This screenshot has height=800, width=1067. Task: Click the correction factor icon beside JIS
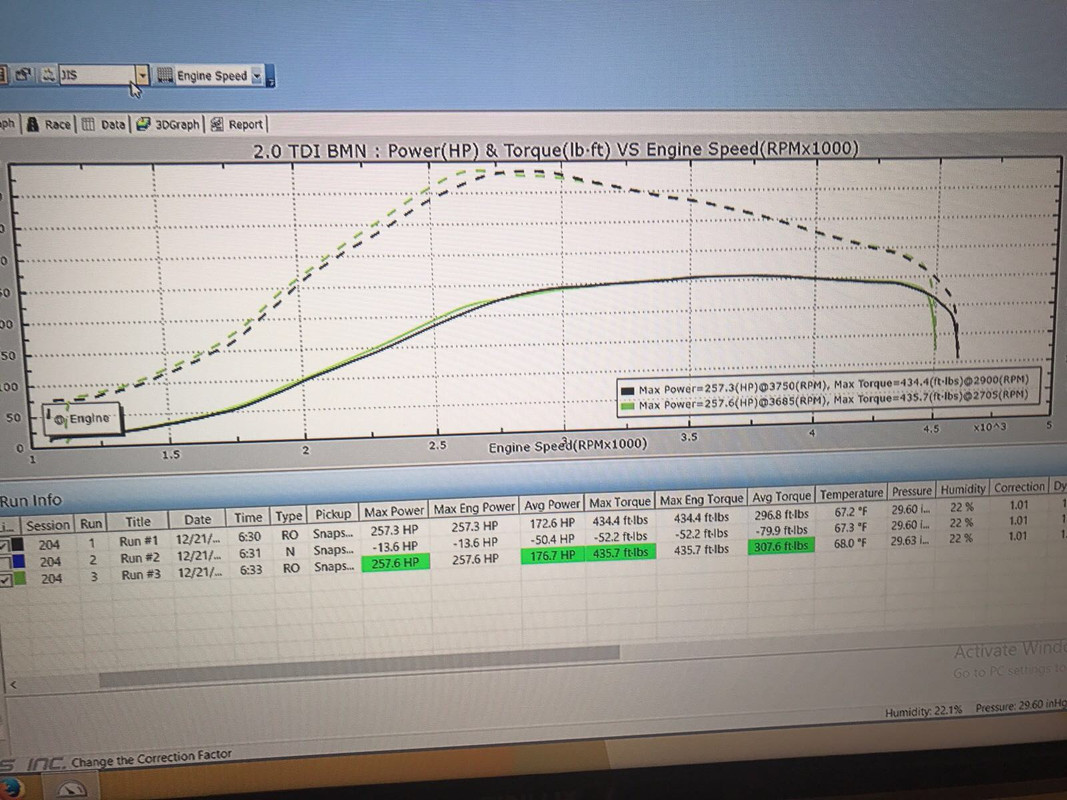click(48, 75)
